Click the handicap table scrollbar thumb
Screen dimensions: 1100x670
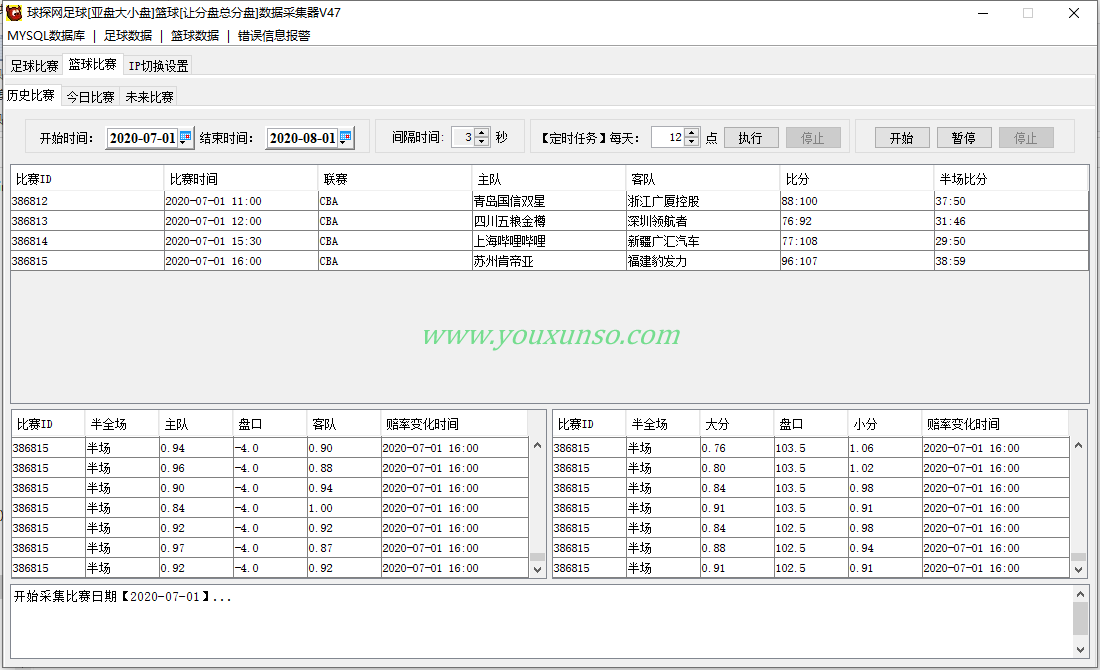pos(537,558)
